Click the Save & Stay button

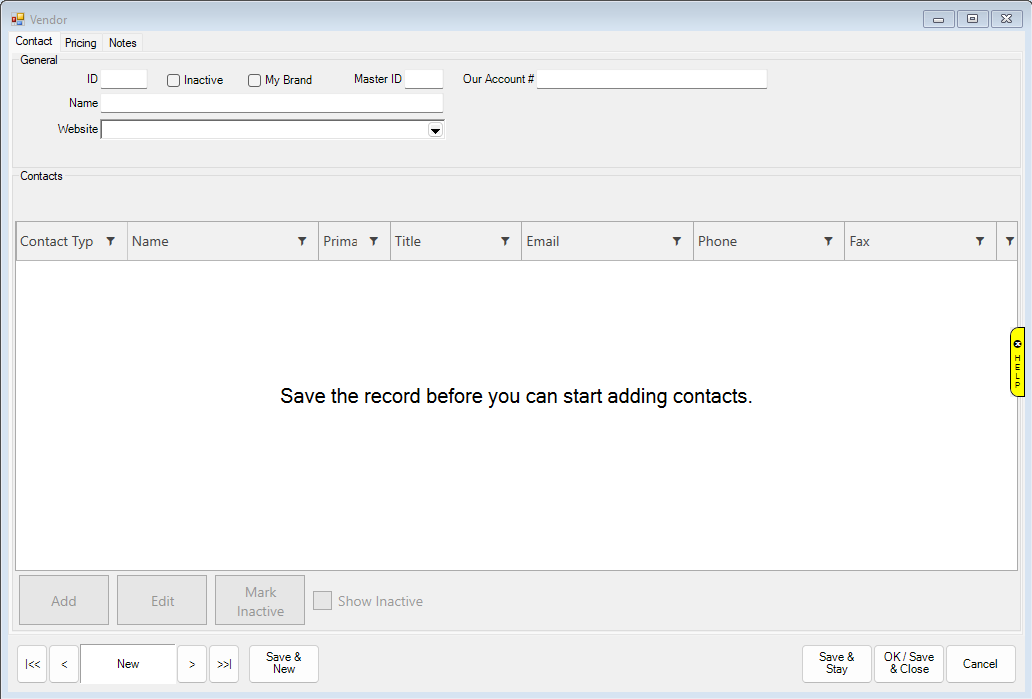836,663
